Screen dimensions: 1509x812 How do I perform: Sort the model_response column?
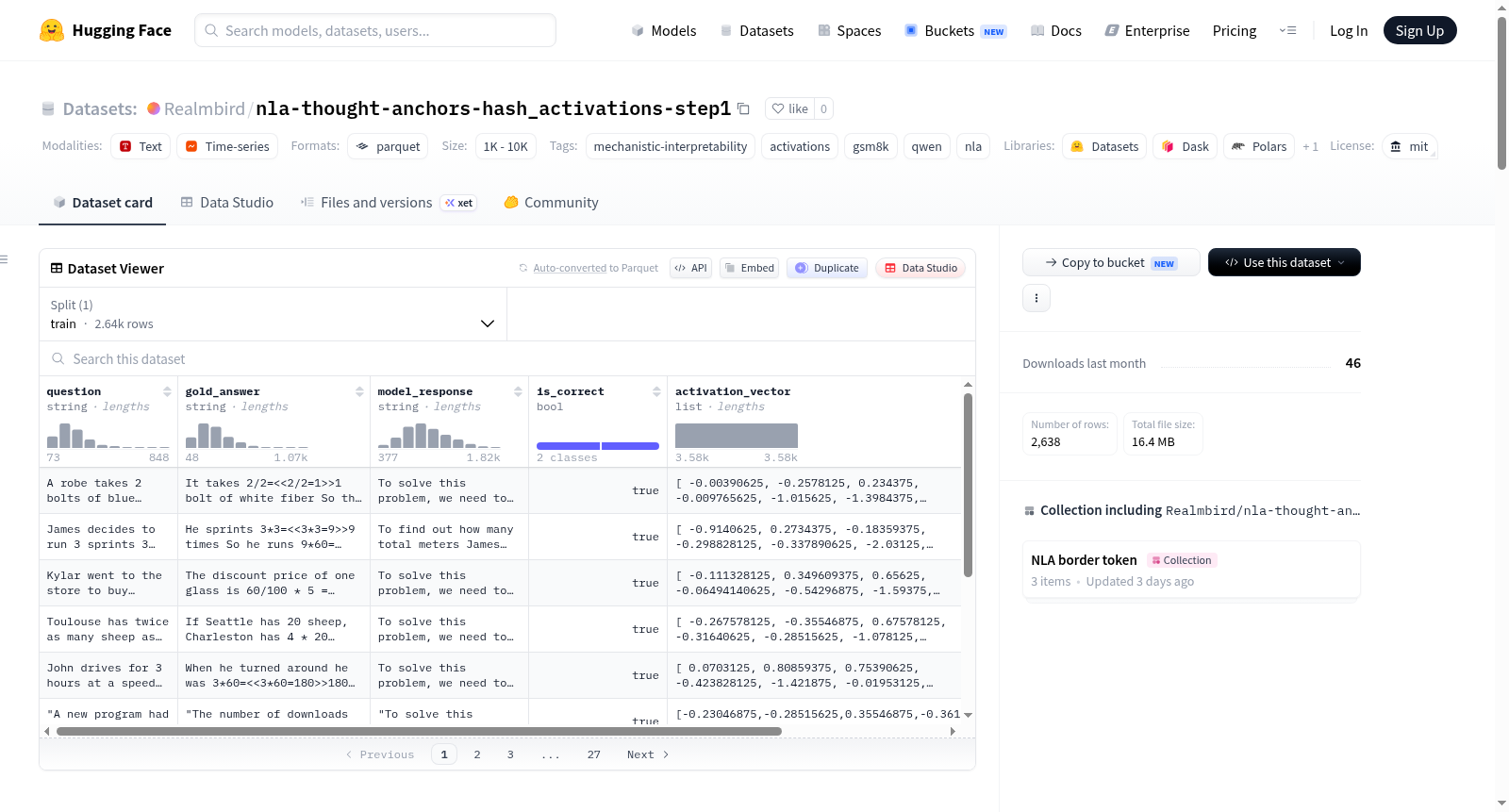[x=518, y=391]
